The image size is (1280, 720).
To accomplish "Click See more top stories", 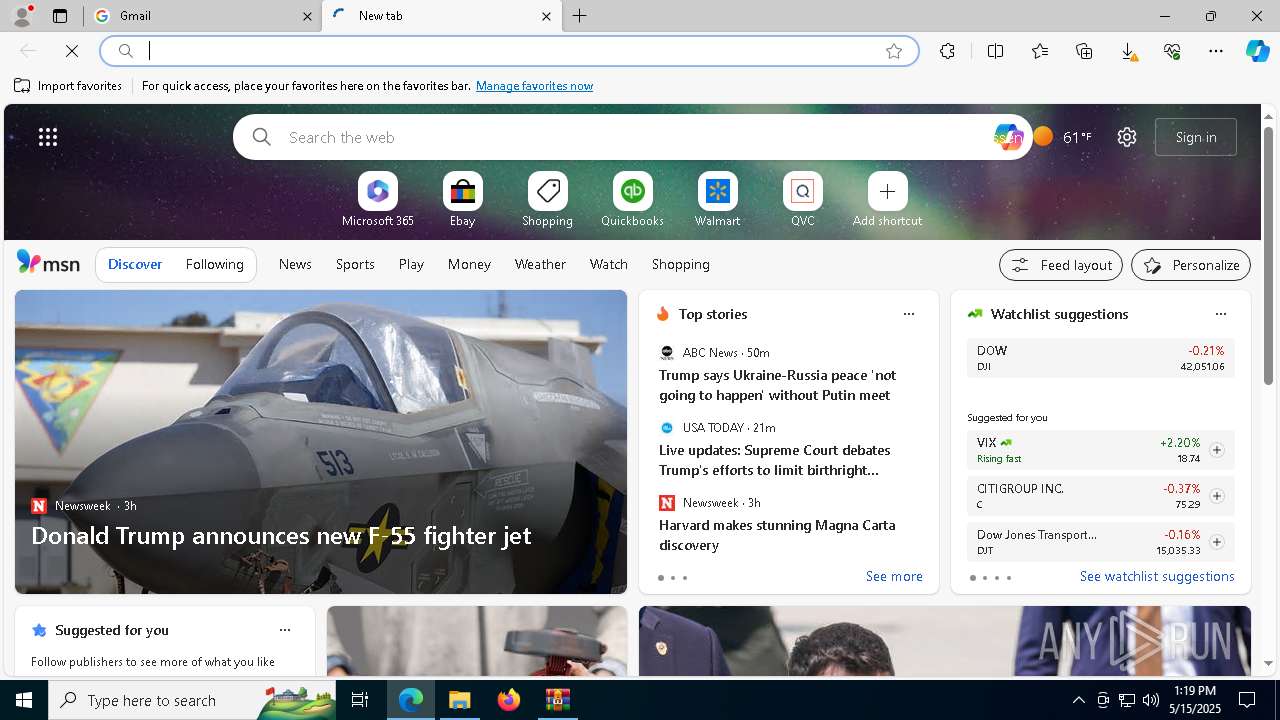I will [894, 576].
